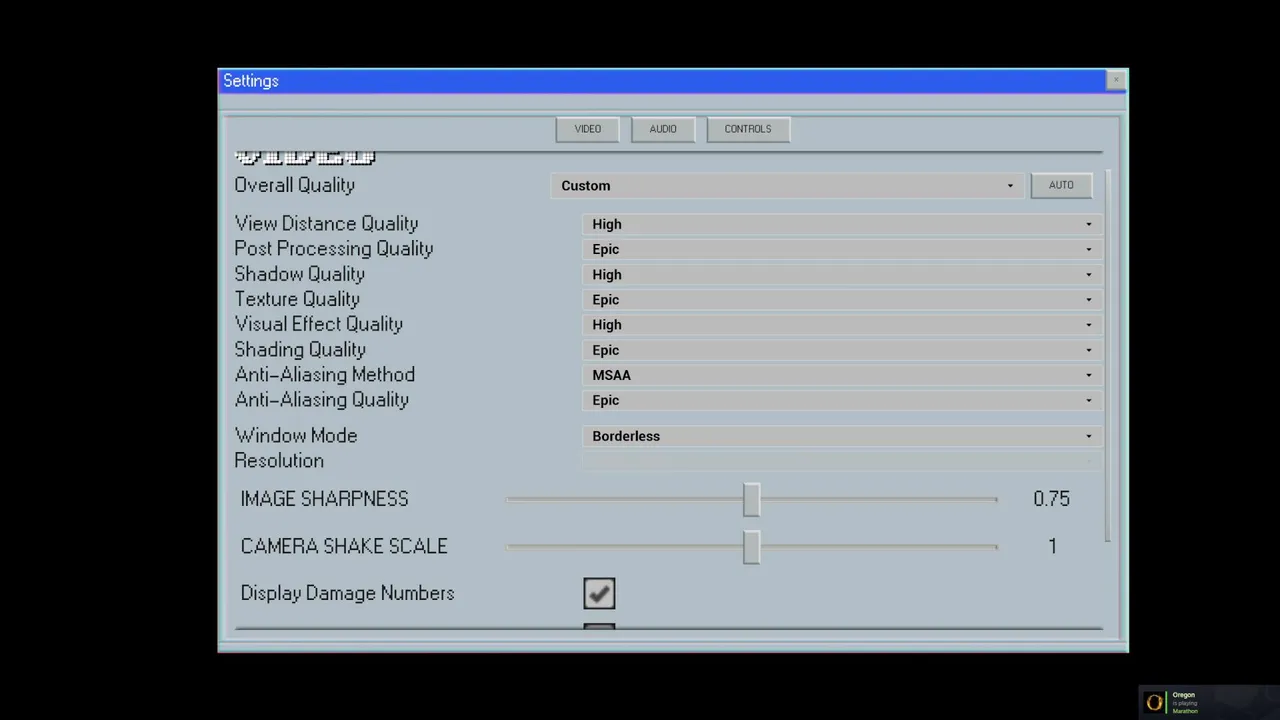Image resolution: width=1280 pixels, height=720 pixels.
Task: Click the Overall Quality label
Action: click(294, 185)
